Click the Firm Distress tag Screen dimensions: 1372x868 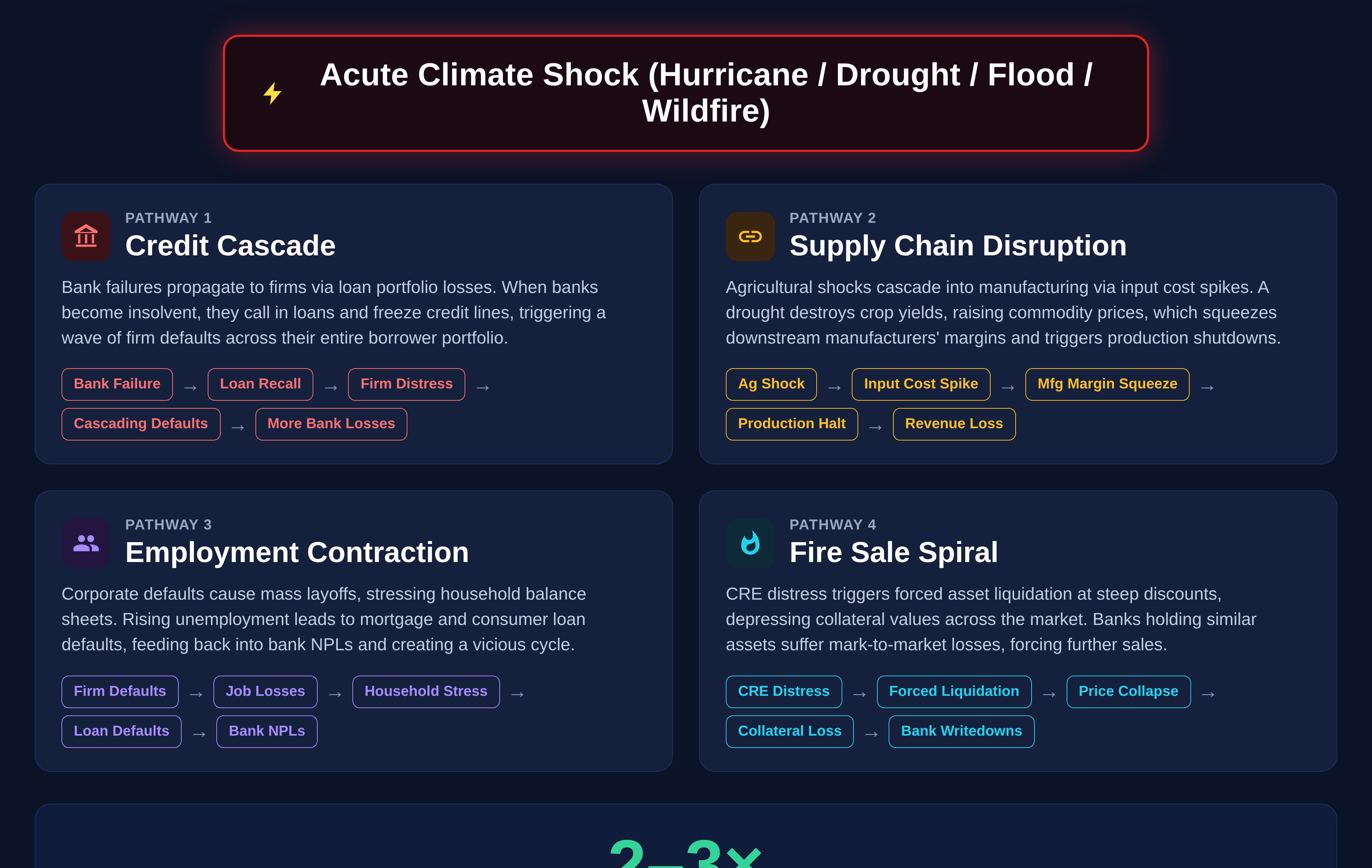(406, 384)
